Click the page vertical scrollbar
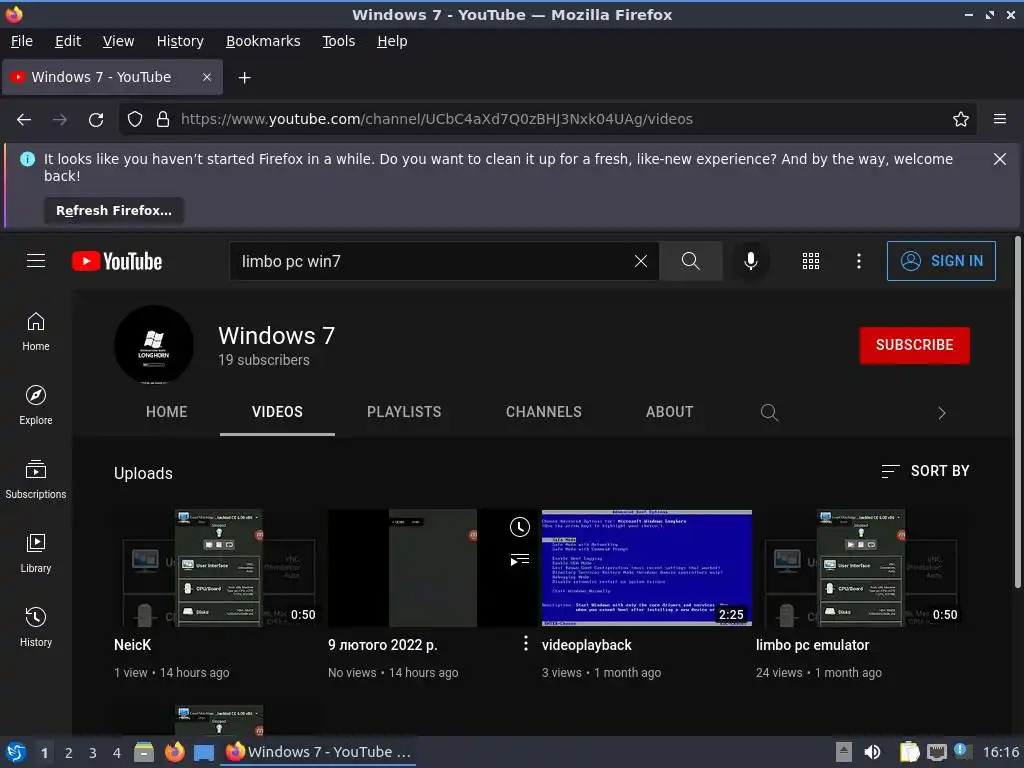Image resolution: width=1024 pixels, height=768 pixels. click(x=1017, y=411)
